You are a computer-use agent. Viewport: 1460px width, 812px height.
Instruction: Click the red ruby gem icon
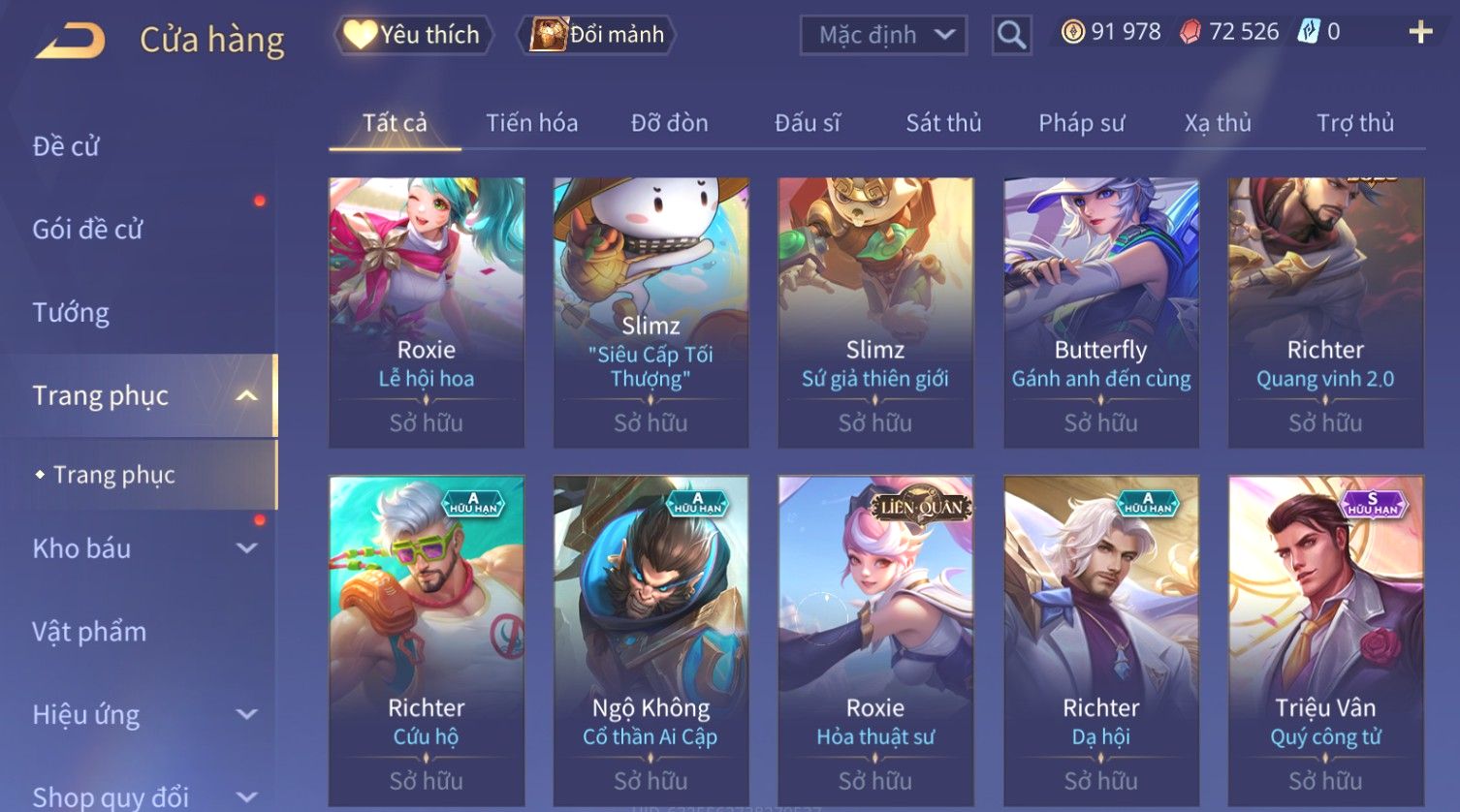point(1190,32)
